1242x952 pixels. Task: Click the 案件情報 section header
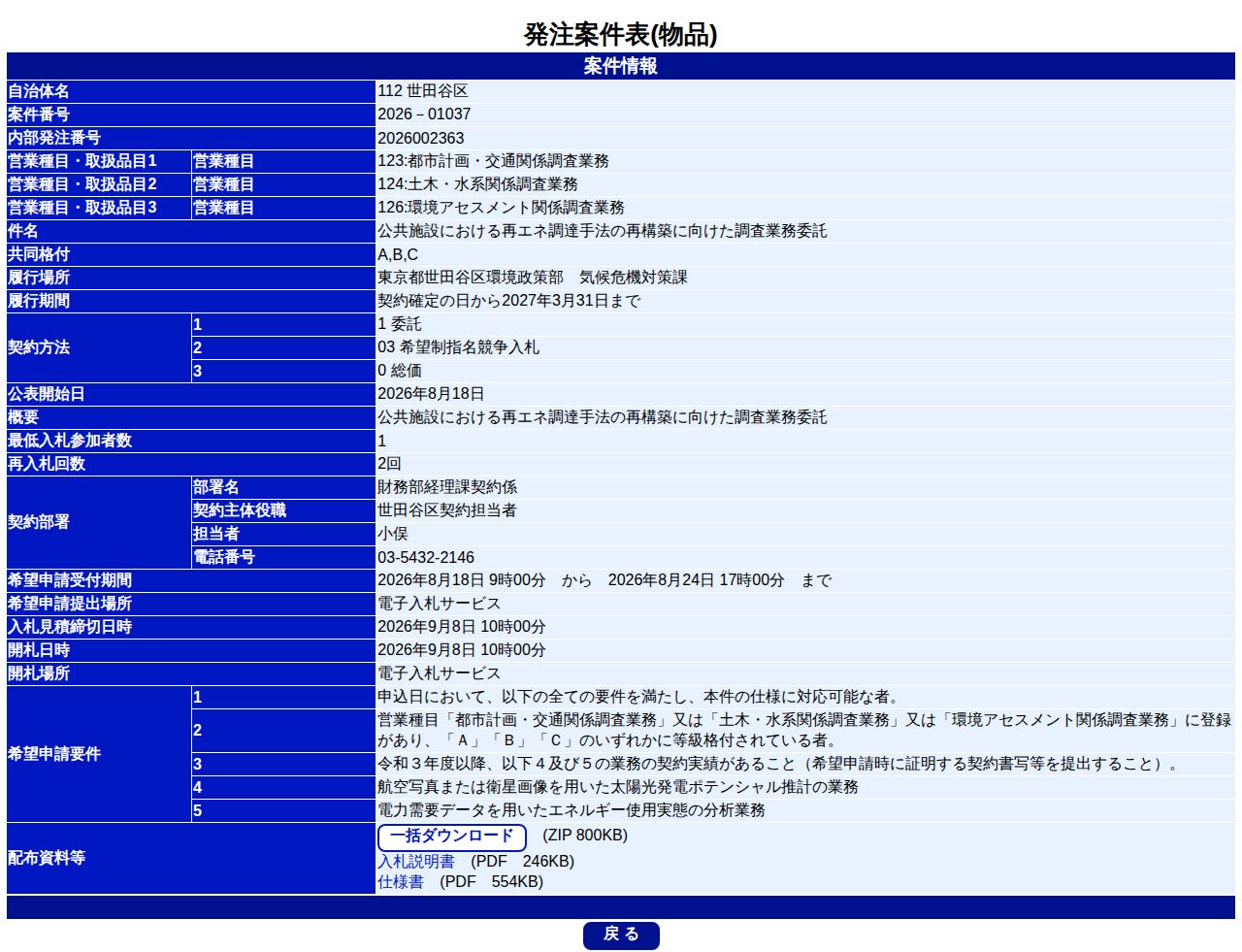(621, 66)
